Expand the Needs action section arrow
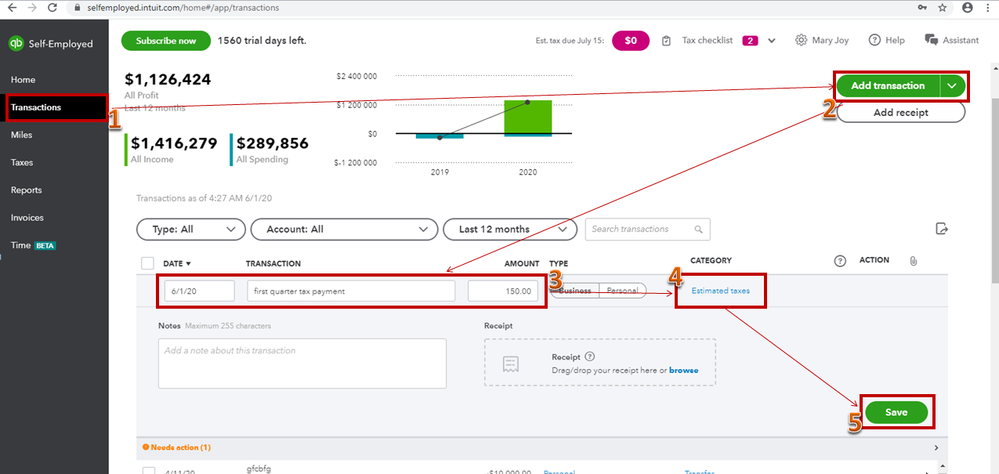Screen dimensions: 999x474 pos(936,448)
